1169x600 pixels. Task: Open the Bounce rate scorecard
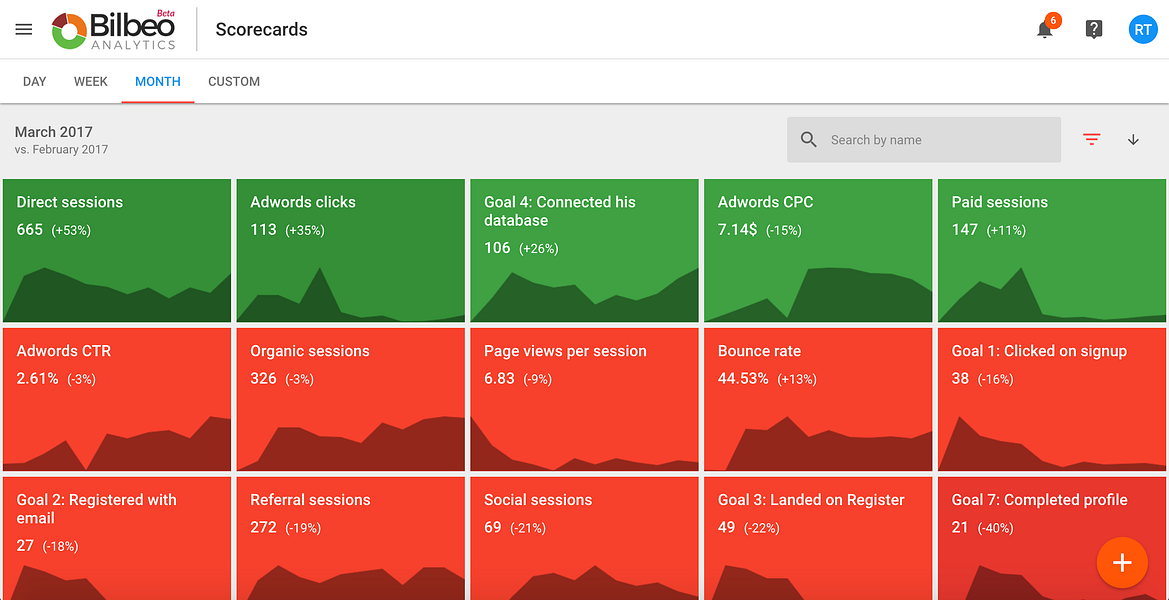[x=818, y=400]
